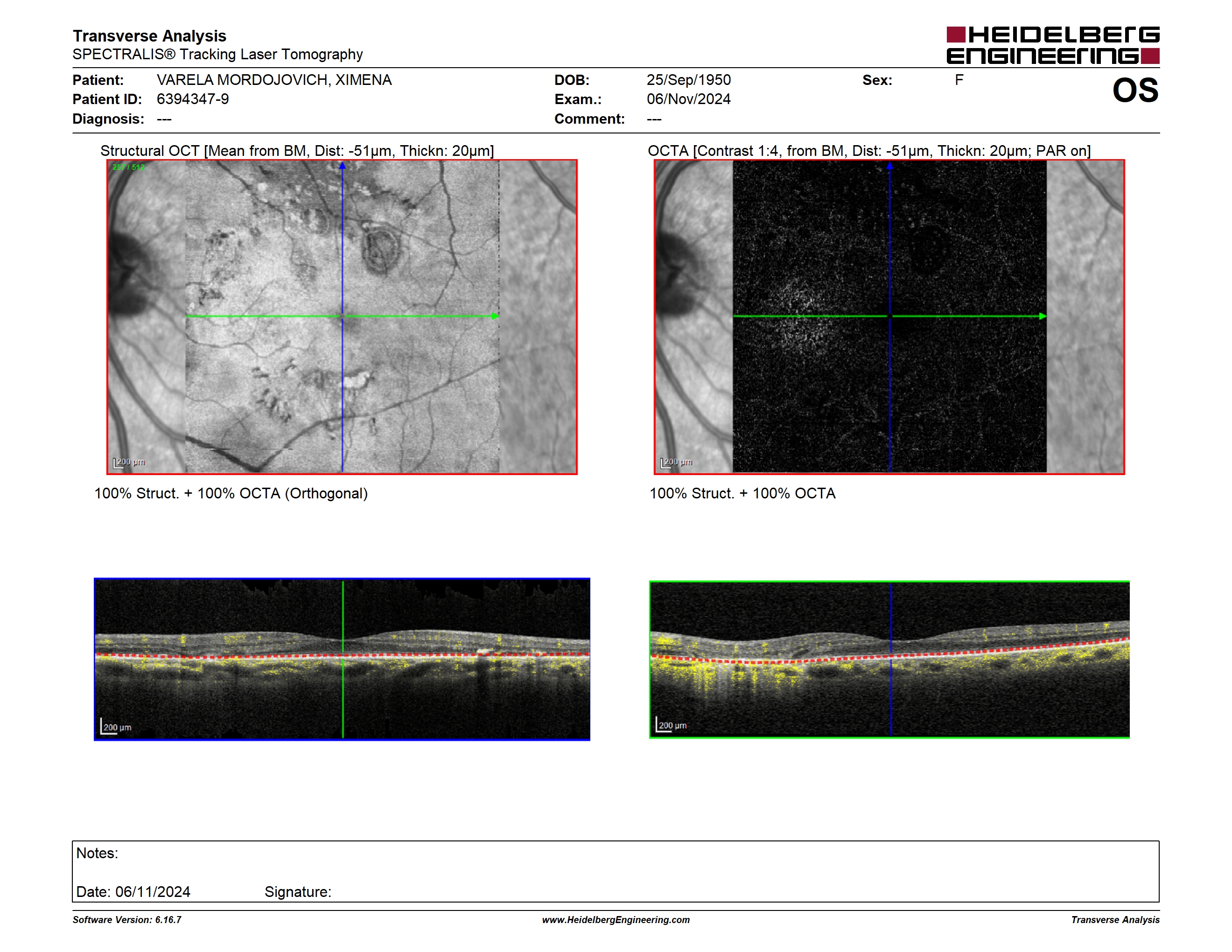Open the blue-bordered orthogonal B-scan
Viewport: 1232px width, 952px height.
tap(342, 659)
